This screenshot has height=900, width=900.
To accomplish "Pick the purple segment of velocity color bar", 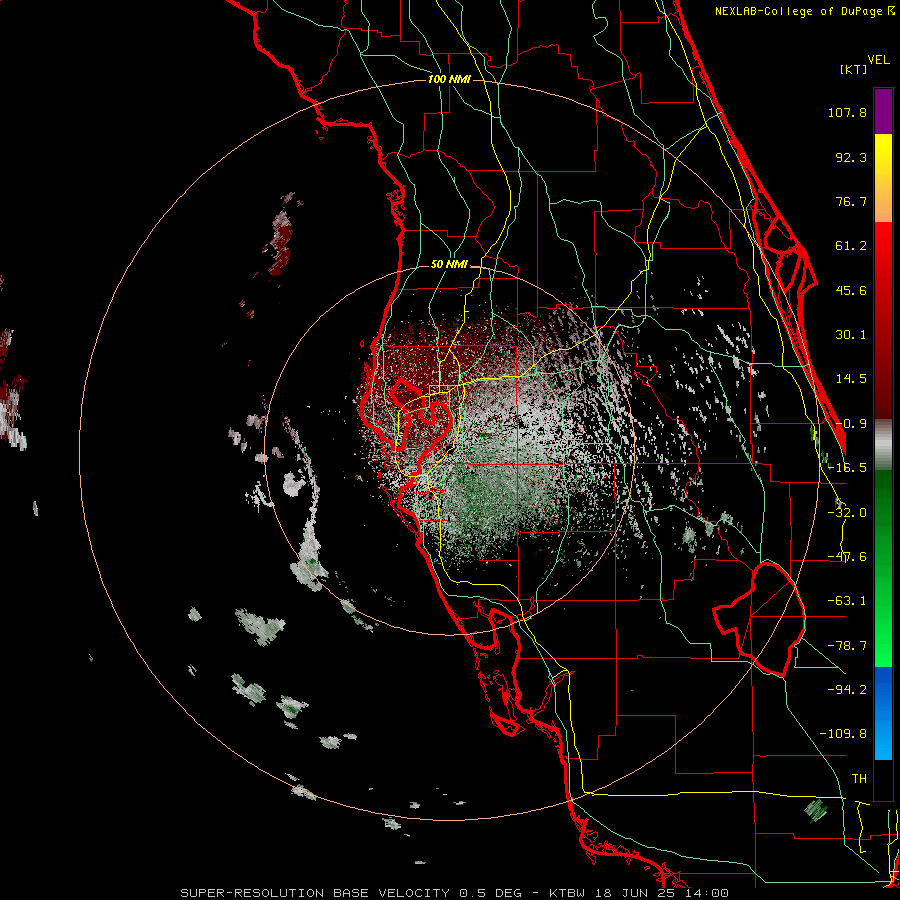I will click(x=883, y=111).
